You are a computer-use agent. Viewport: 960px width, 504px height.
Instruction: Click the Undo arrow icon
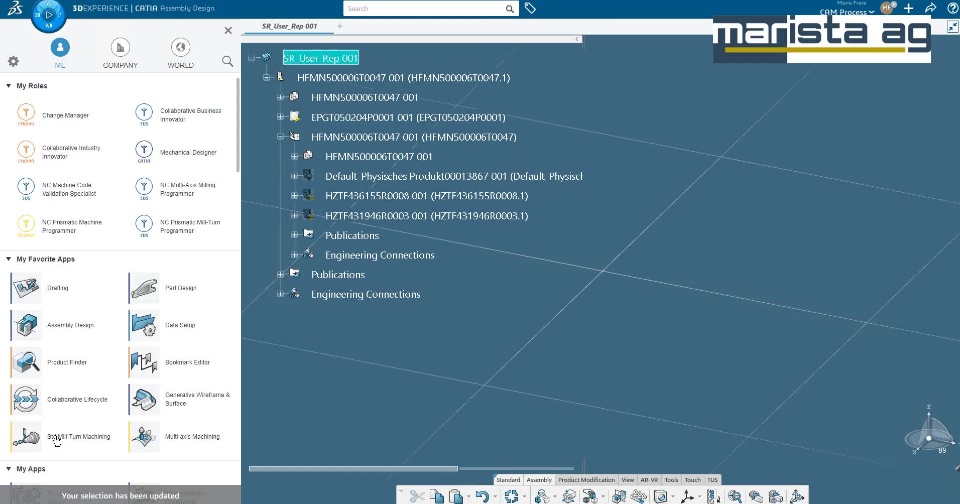click(482, 496)
